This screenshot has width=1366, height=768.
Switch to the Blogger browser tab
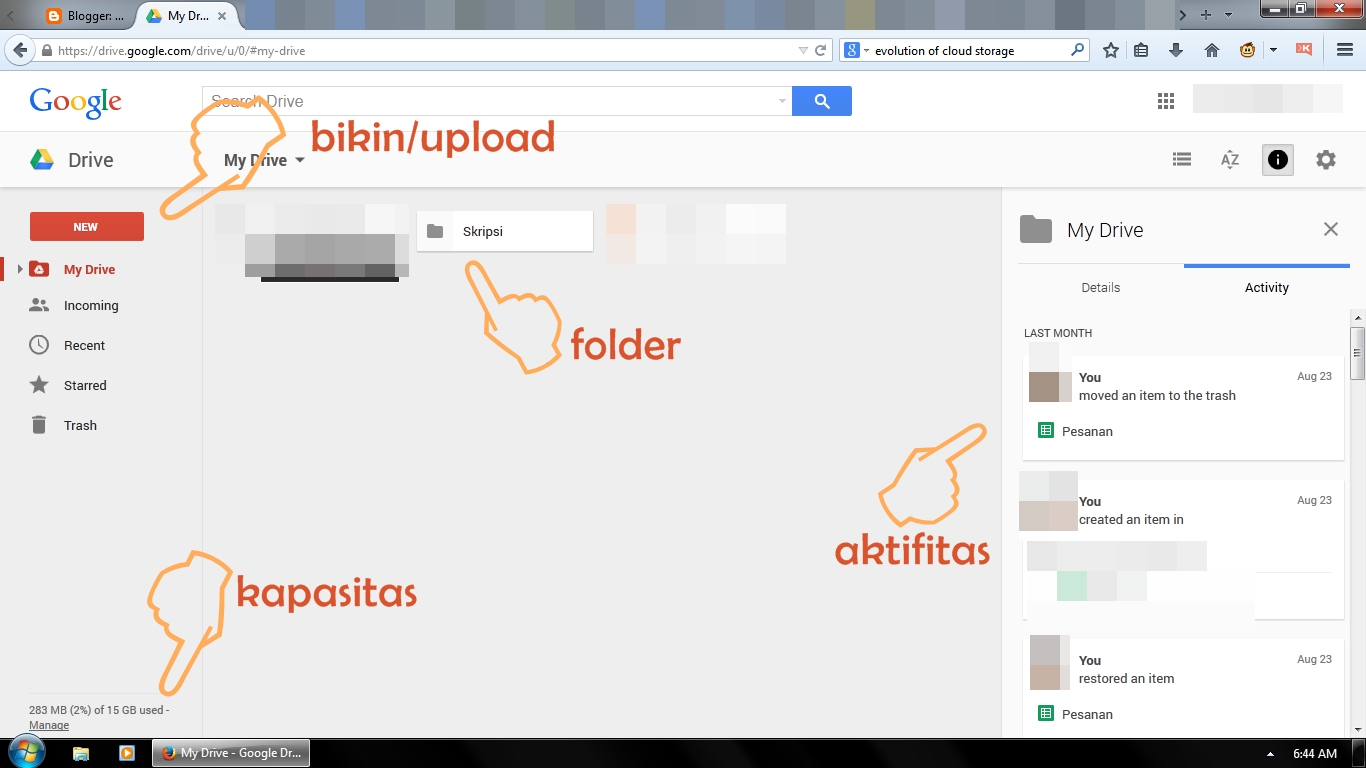tap(86, 16)
